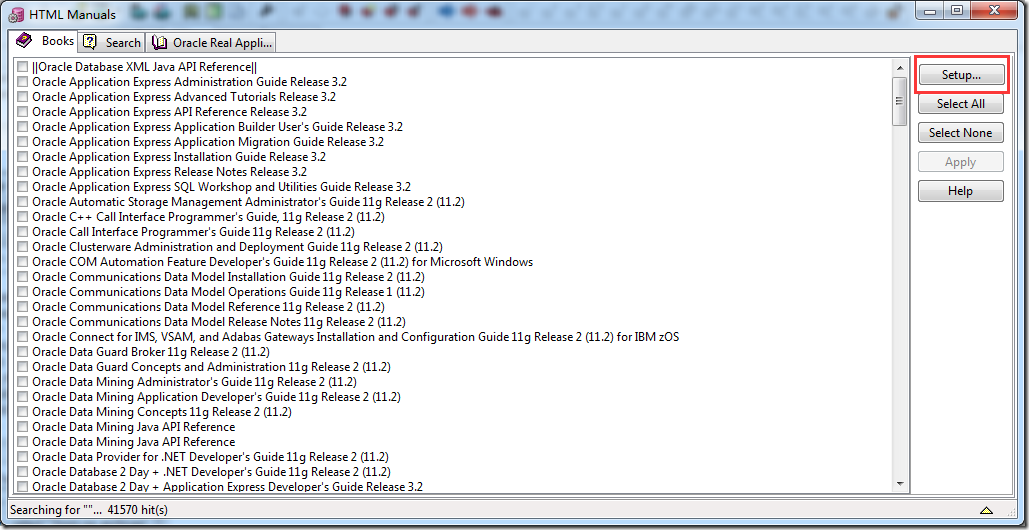Tick SQL Workshop and Utilities Guide checkbox
This screenshot has width=1029, height=530.
(22, 187)
